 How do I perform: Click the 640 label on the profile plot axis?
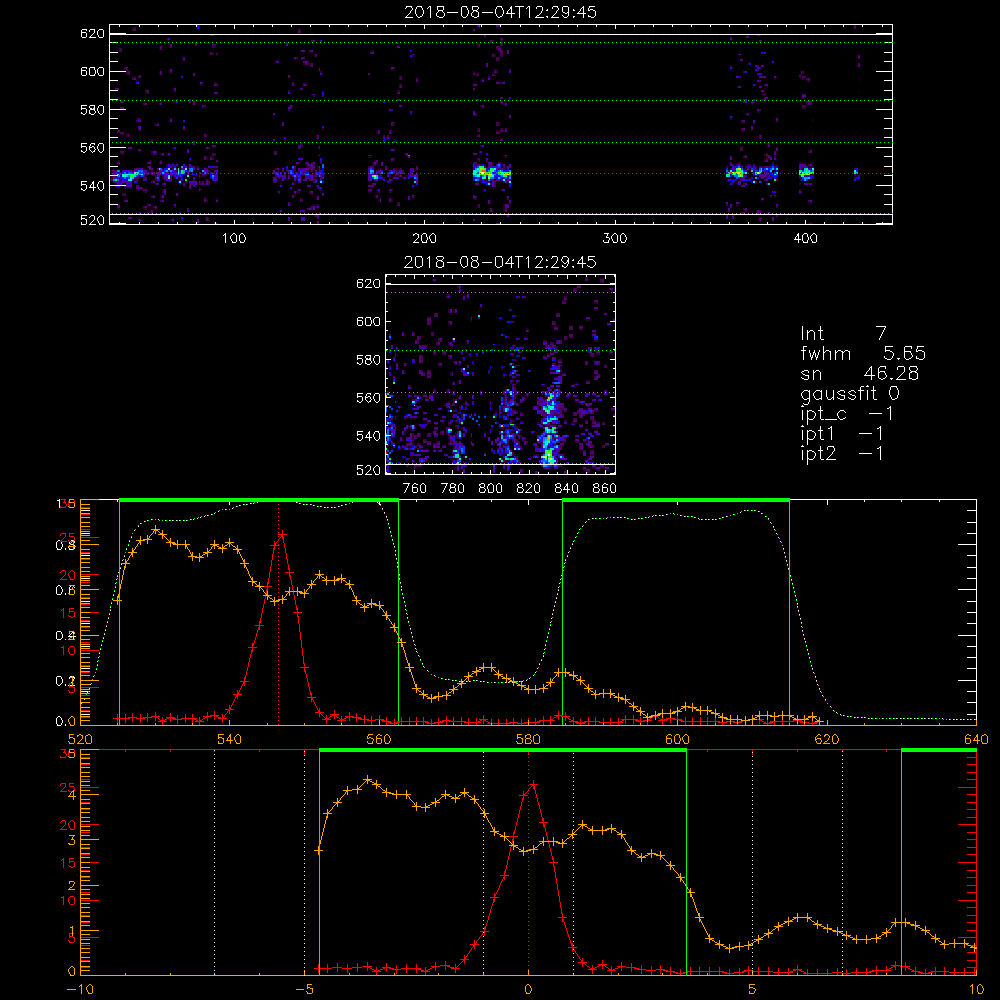click(x=976, y=739)
